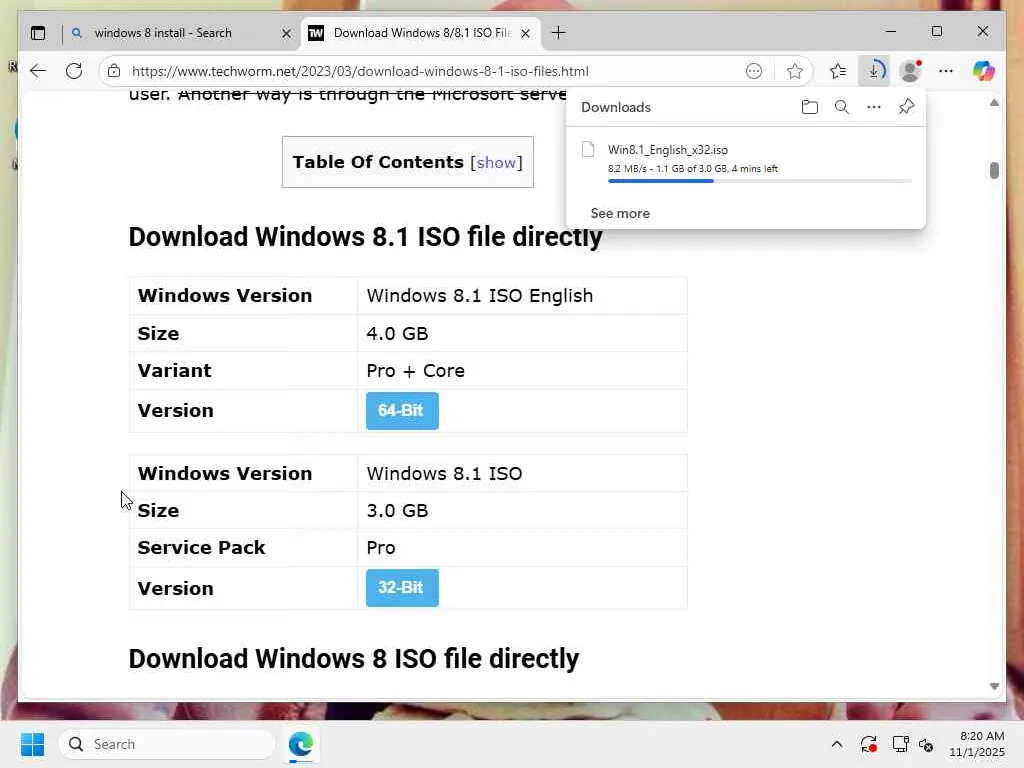This screenshot has height=768, width=1024.
Task: Show the Table Of Contents
Action: click(x=496, y=162)
